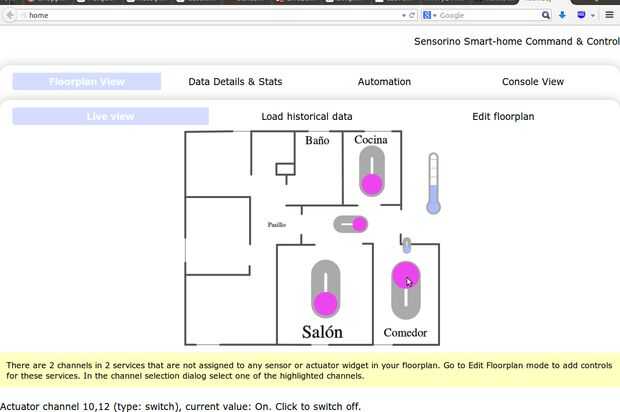
Task: Click the blue downloads arrow icon
Action: [562, 15]
